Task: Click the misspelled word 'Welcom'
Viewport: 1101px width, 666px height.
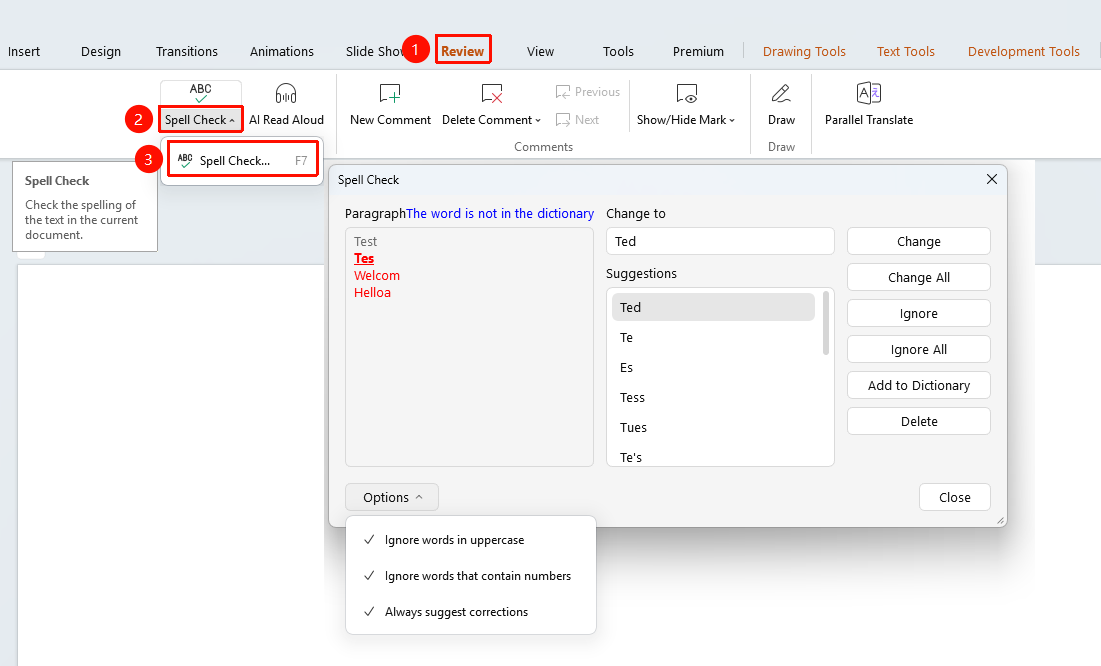Action: [x=377, y=275]
